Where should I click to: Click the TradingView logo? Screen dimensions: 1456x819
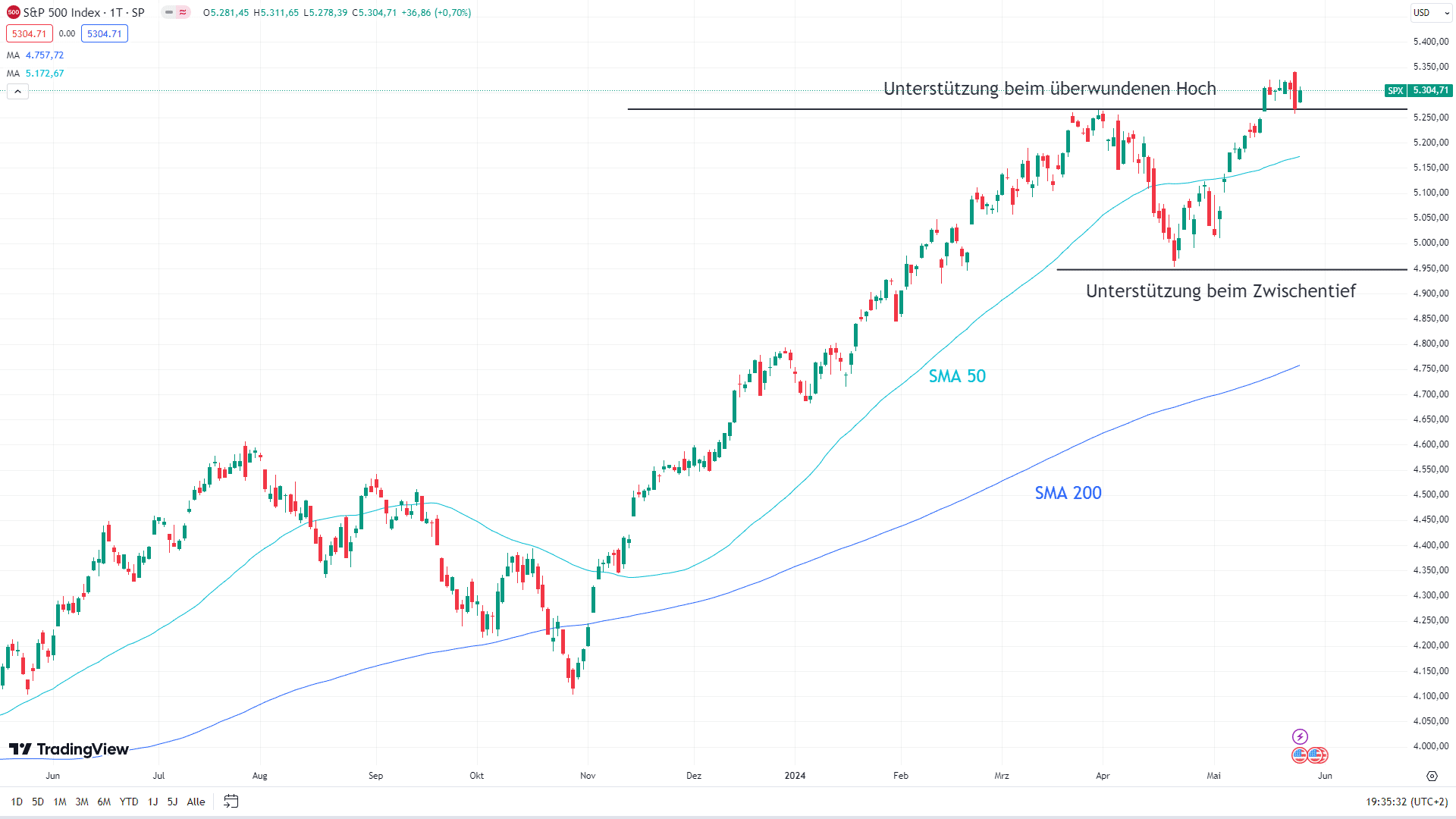tap(69, 749)
